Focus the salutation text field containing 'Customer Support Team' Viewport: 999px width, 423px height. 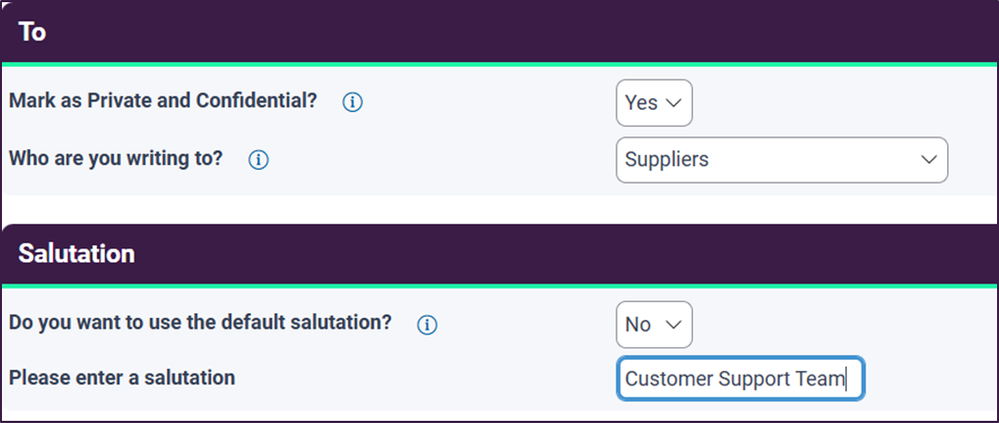tap(740, 378)
